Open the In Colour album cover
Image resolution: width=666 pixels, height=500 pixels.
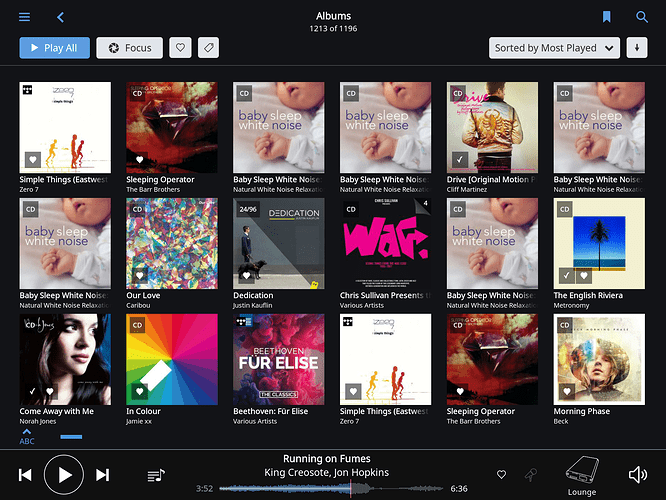coord(172,359)
